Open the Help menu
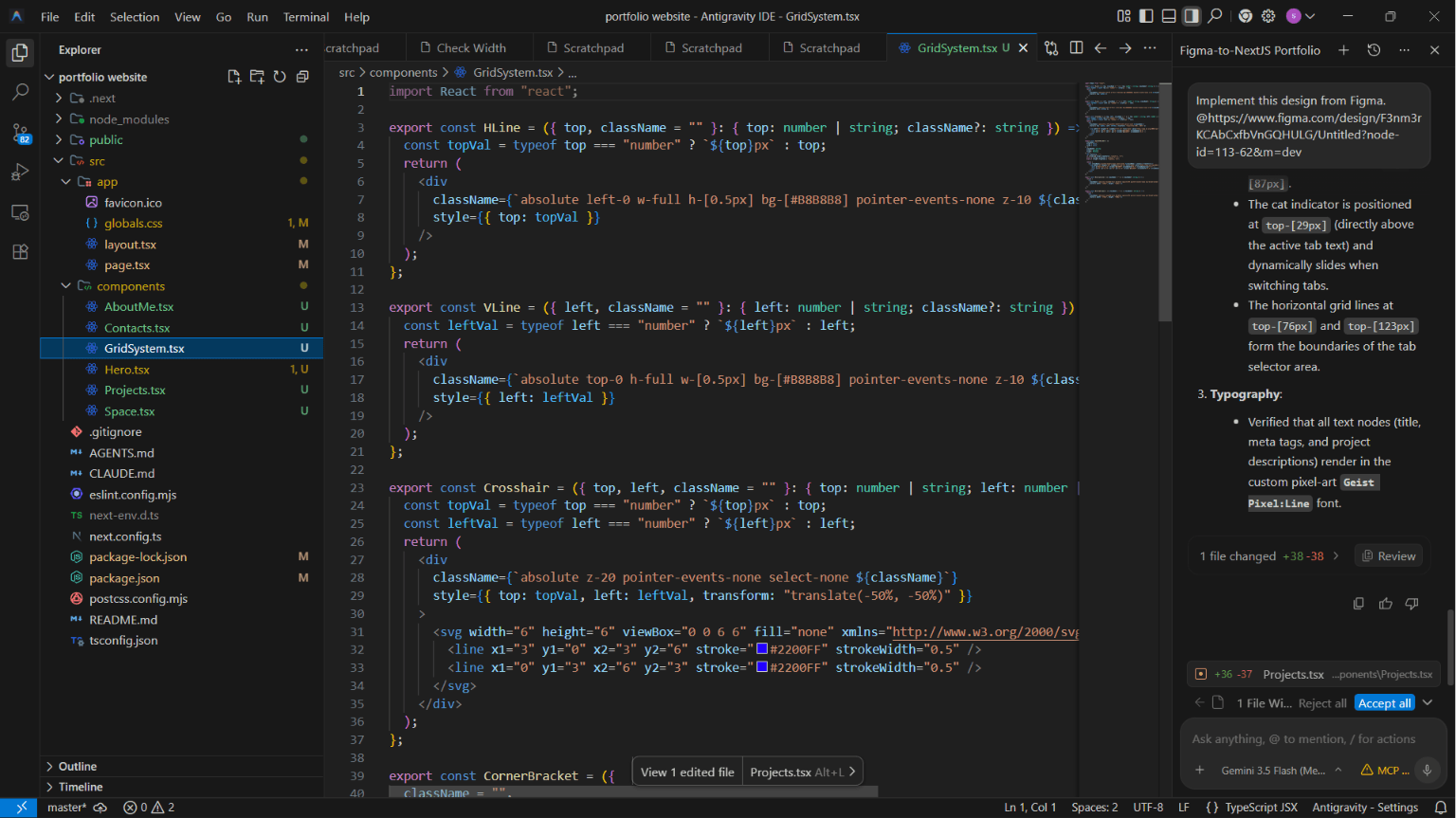This screenshot has height=818, width=1456. click(356, 16)
